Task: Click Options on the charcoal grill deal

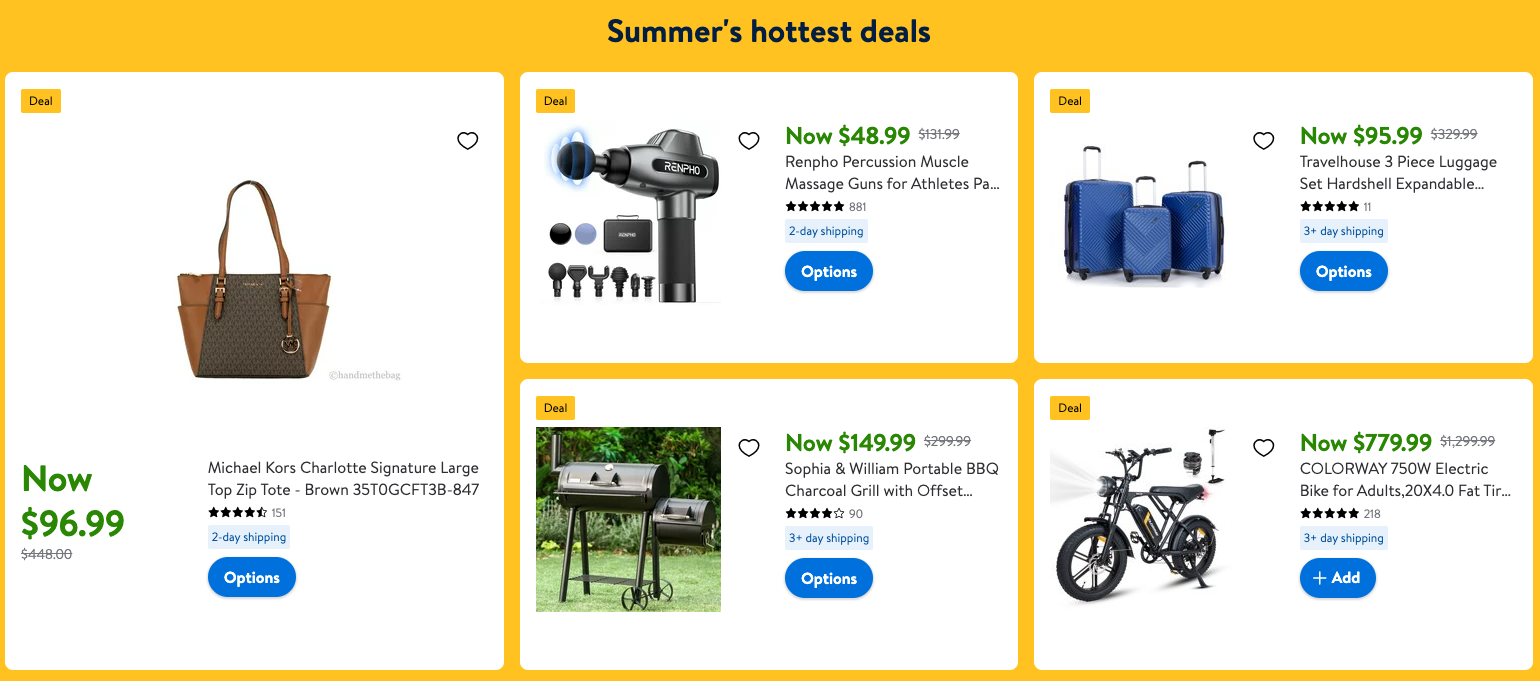Action: point(828,577)
